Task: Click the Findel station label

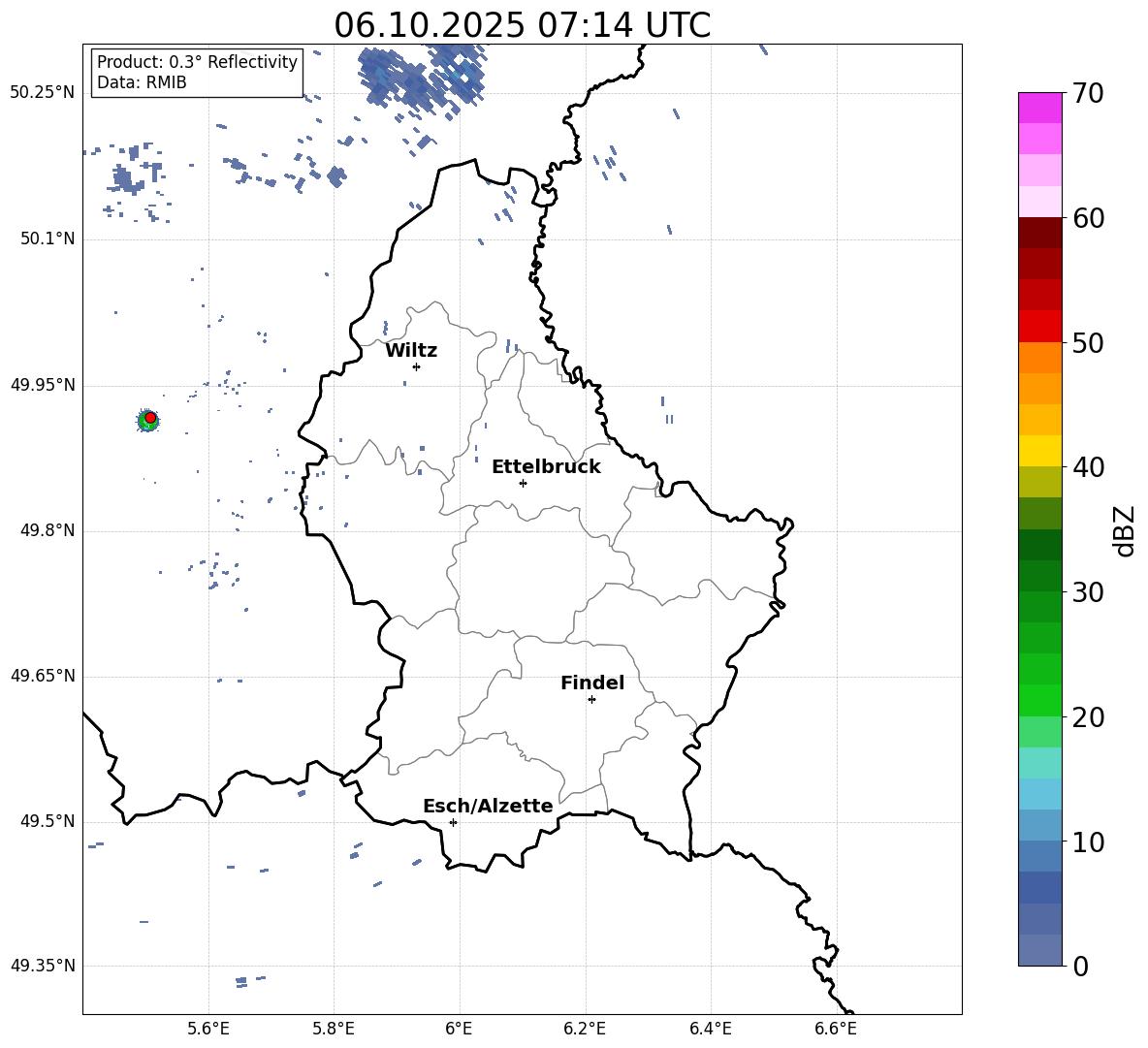Action: click(592, 683)
